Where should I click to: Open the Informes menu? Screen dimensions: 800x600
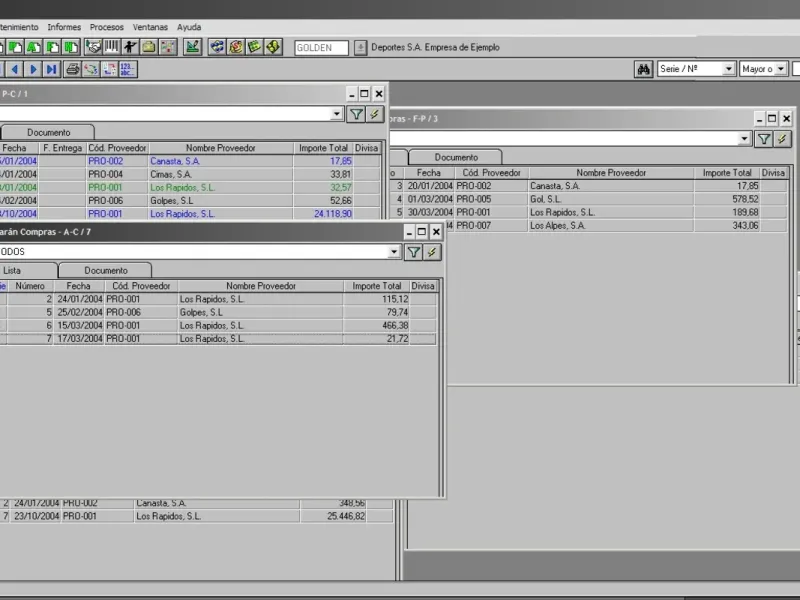click(x=64, y=27)
